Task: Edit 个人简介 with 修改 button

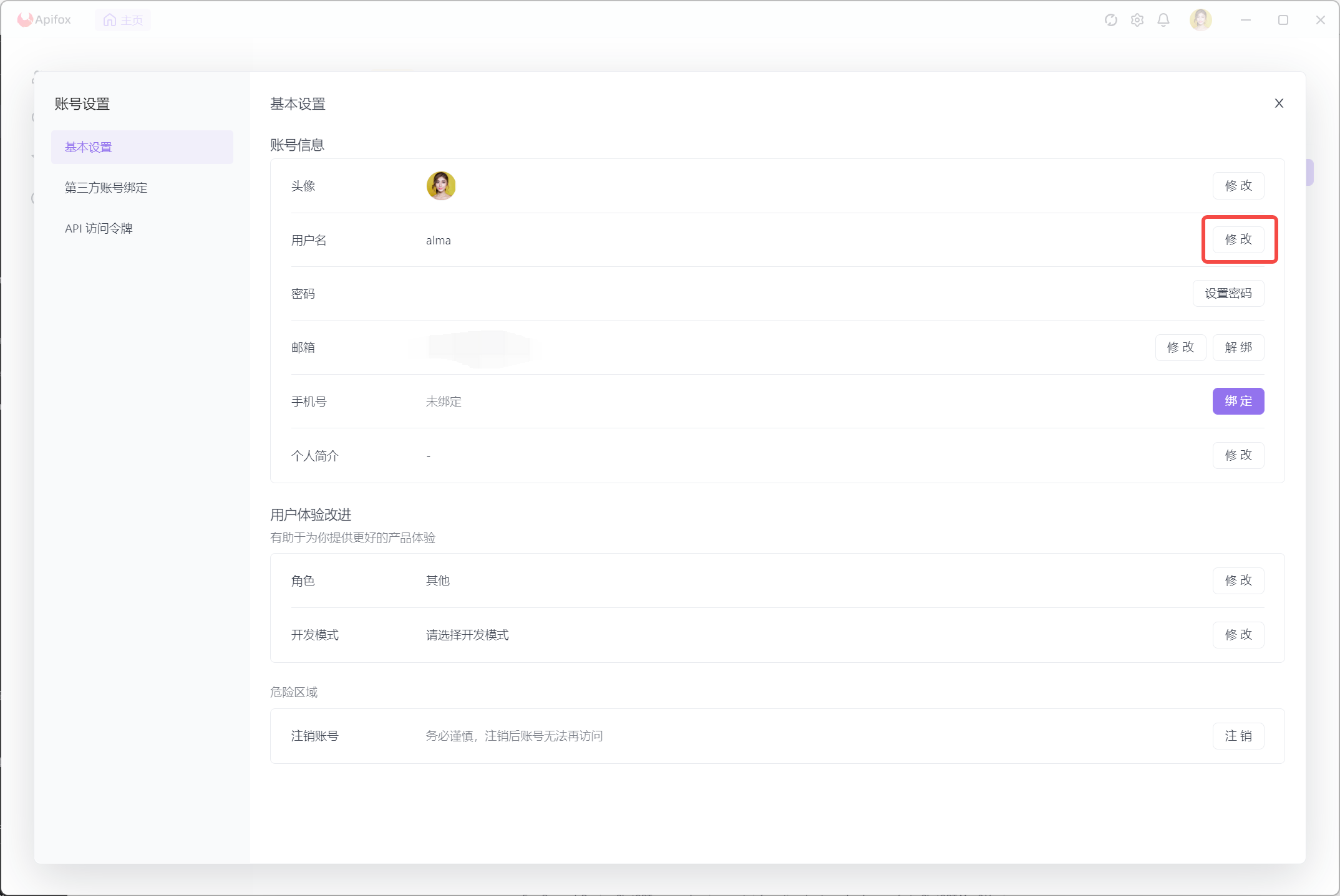Action: click(x=1238, y=455)
